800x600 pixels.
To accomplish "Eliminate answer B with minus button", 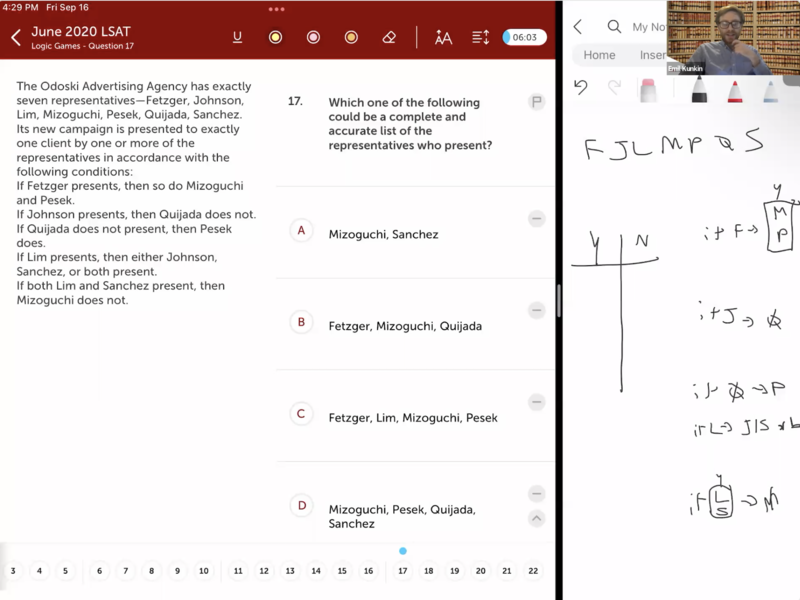I will pyautogui.click(x=537, y=311).
